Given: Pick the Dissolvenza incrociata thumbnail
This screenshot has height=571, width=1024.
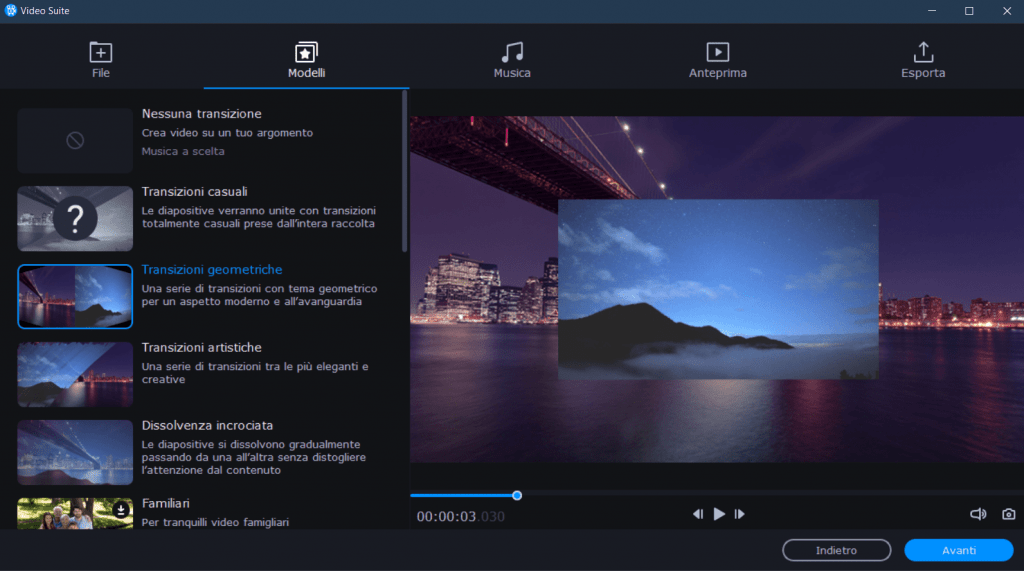Looking at the screenshot, I should (x=75, y=452).
